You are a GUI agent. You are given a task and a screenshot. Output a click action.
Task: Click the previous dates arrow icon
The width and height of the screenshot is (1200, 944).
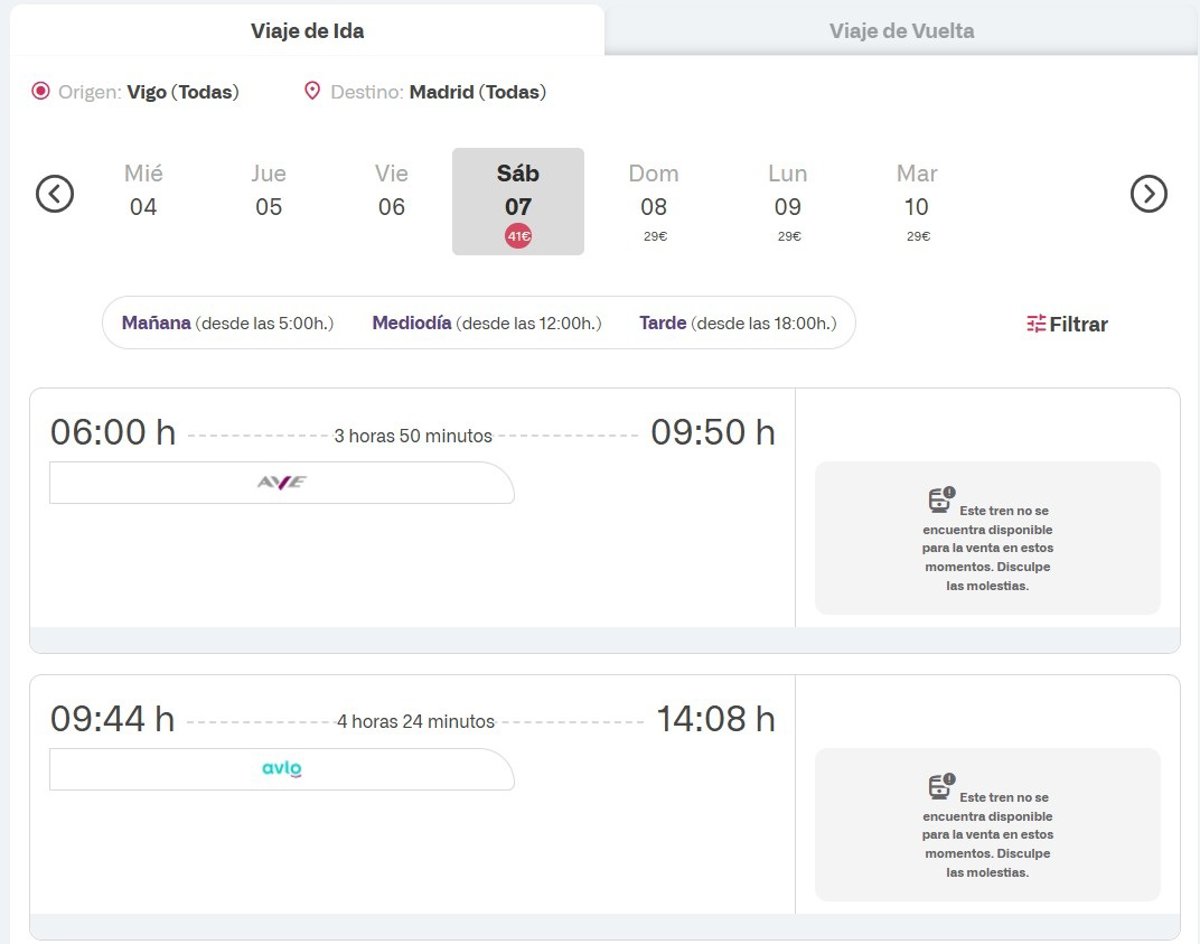[x=55, y=193]
